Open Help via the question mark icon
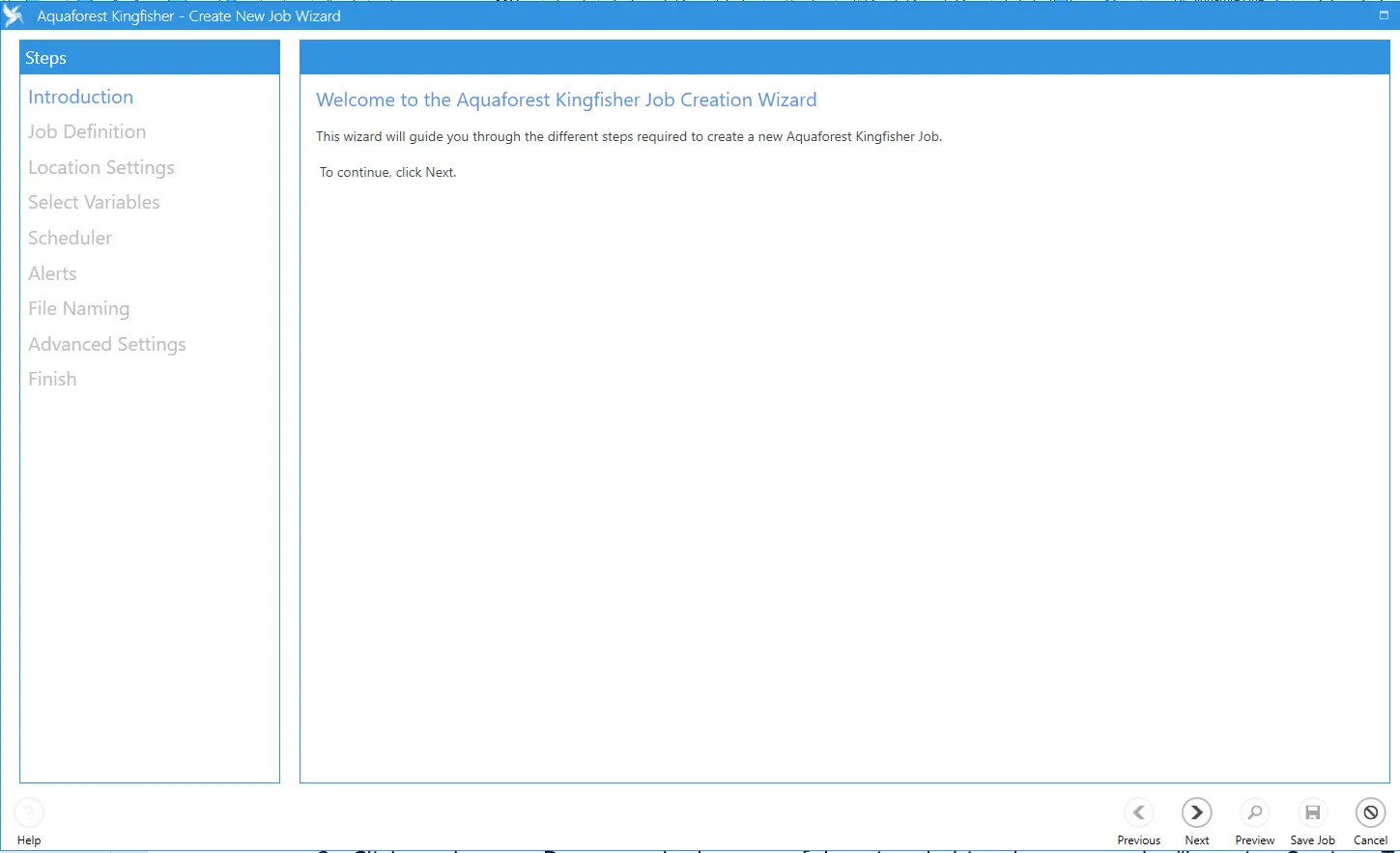Screen dimensions: 1400x853 29,812
